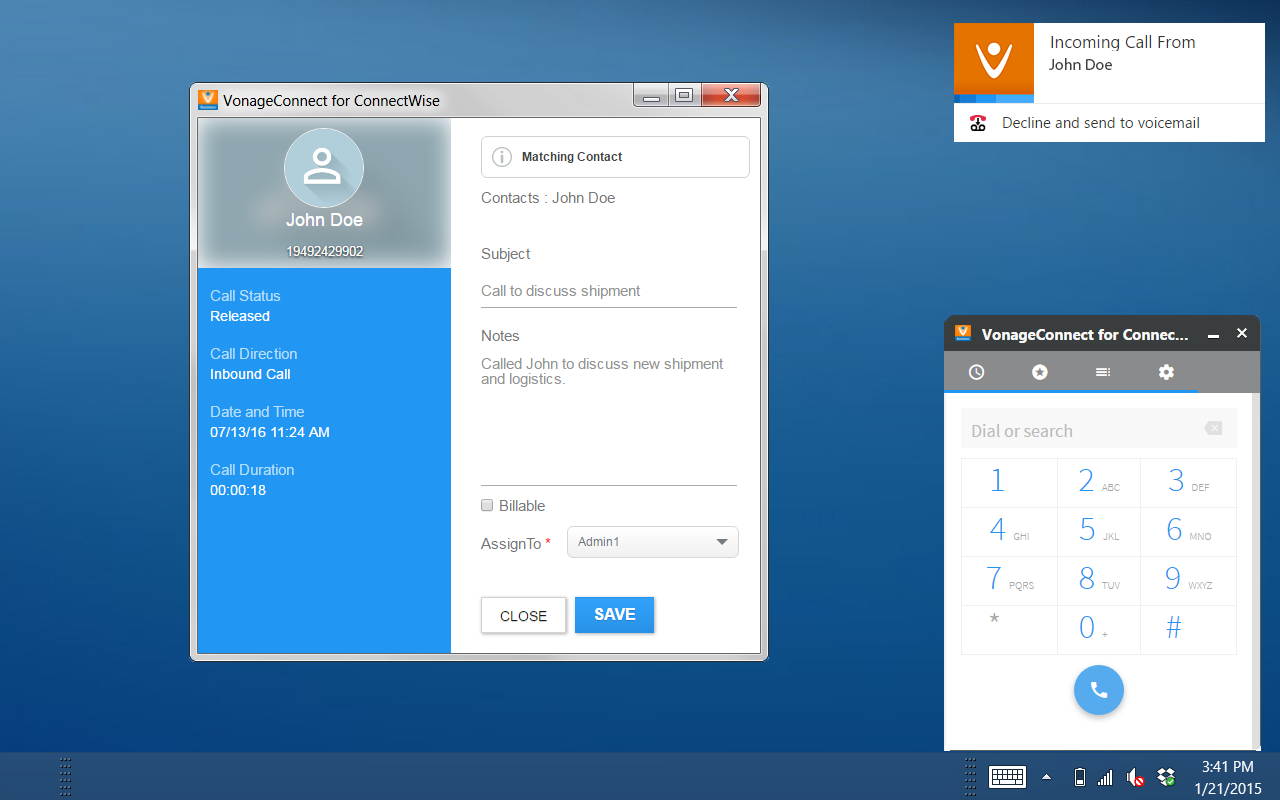Close the call log with CLOSE button
1280x800 pixels.
pos(523,615)
